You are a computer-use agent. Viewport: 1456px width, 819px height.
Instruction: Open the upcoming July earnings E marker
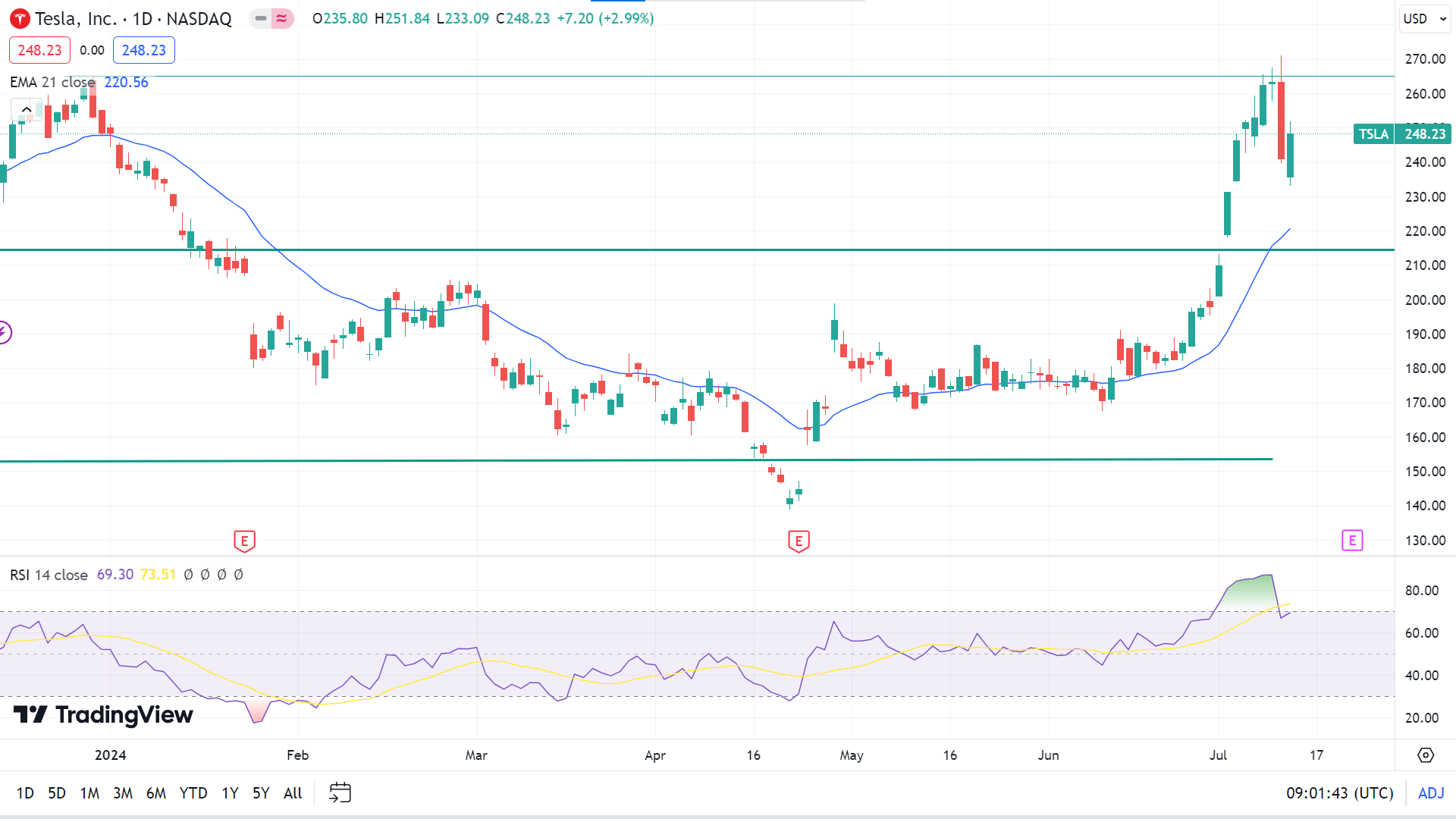(x=1352, y=541)
